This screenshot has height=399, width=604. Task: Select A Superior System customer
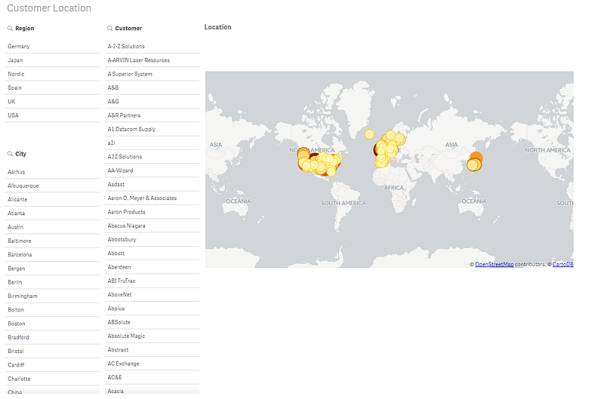(152, 74)
